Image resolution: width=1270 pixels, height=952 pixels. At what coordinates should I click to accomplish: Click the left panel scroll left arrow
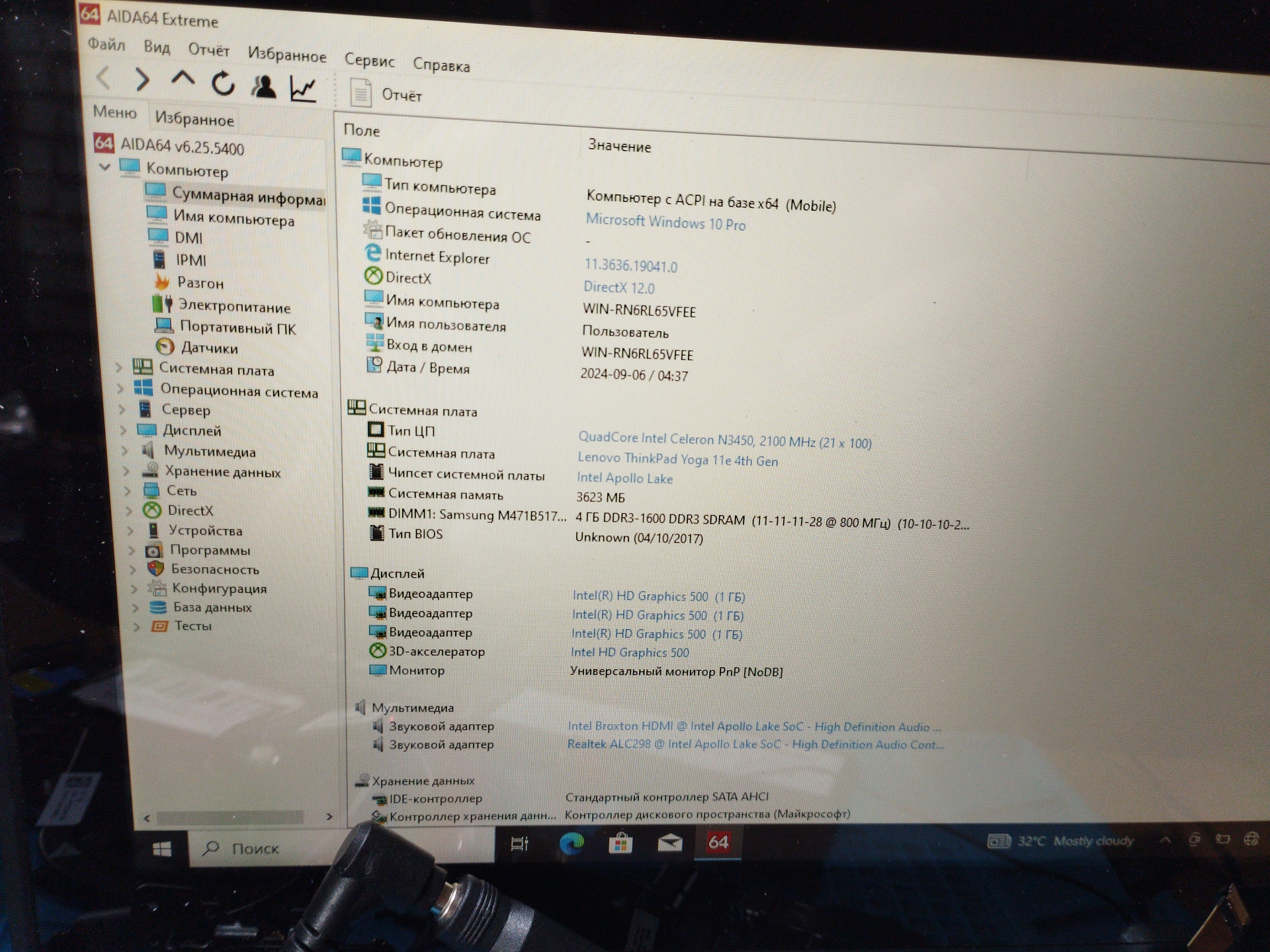[x=147, y=818]
